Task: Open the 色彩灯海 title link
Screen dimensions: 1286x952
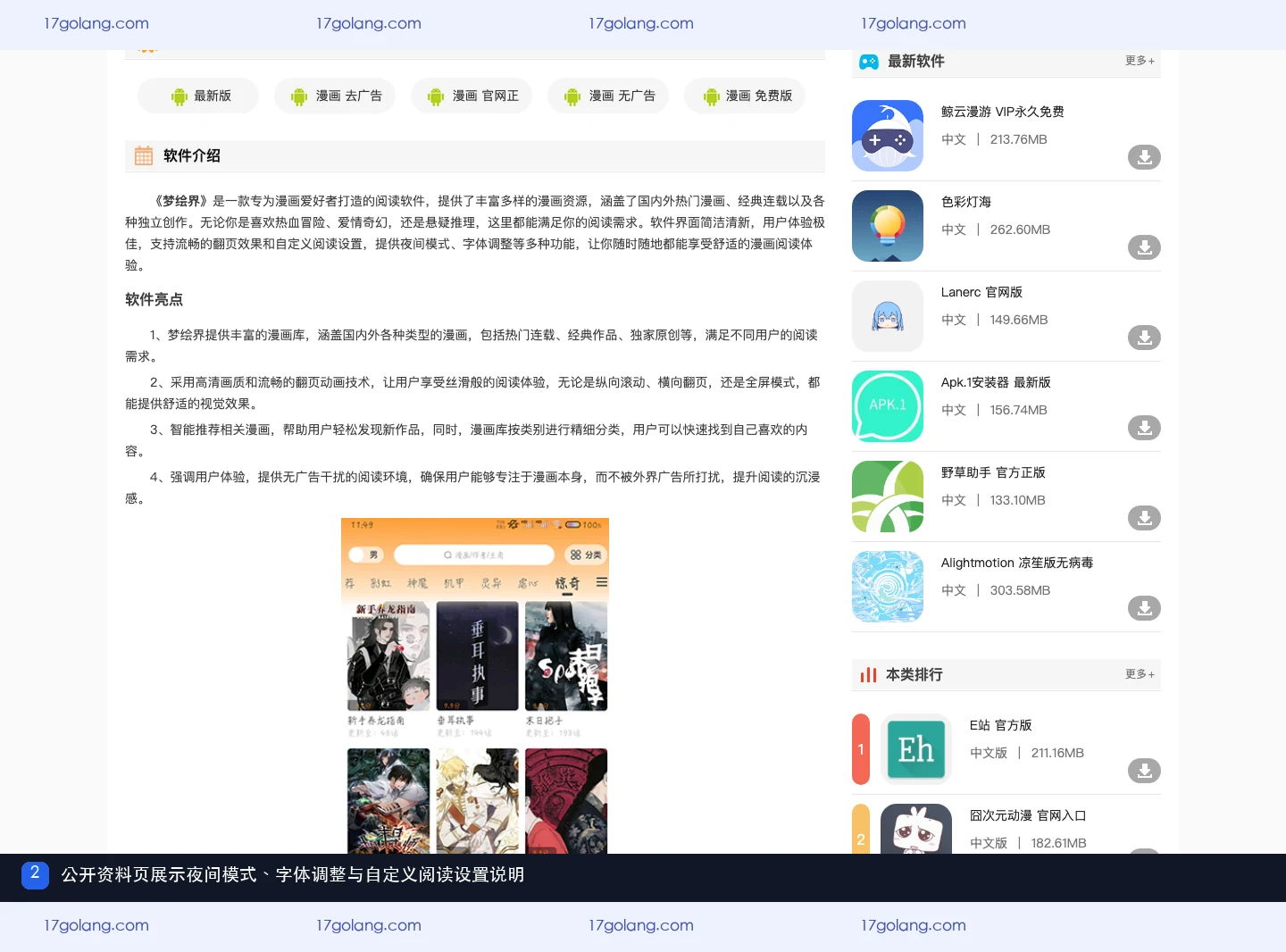Action: tap(966, 202)
